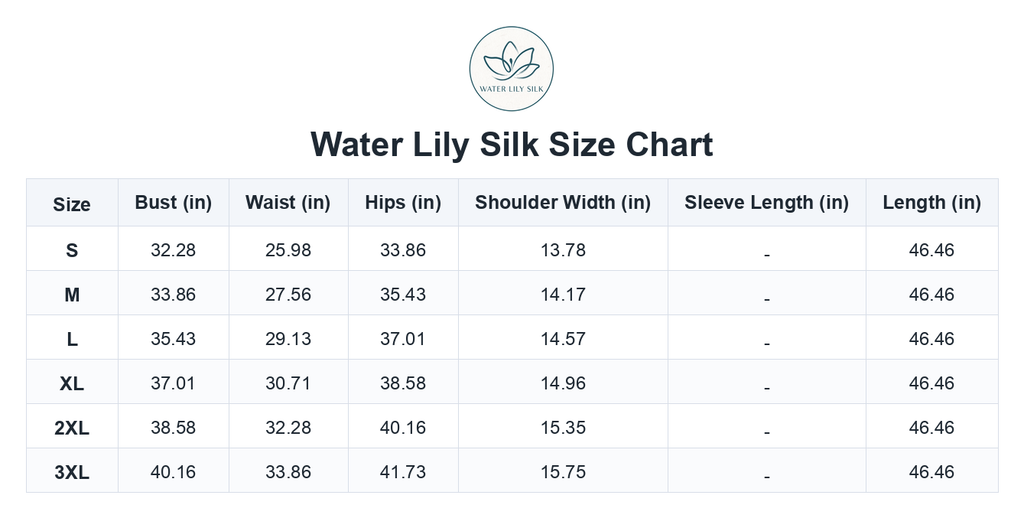
Task: Click the 2XL row length value 46.46
Action: click(932, 427)
